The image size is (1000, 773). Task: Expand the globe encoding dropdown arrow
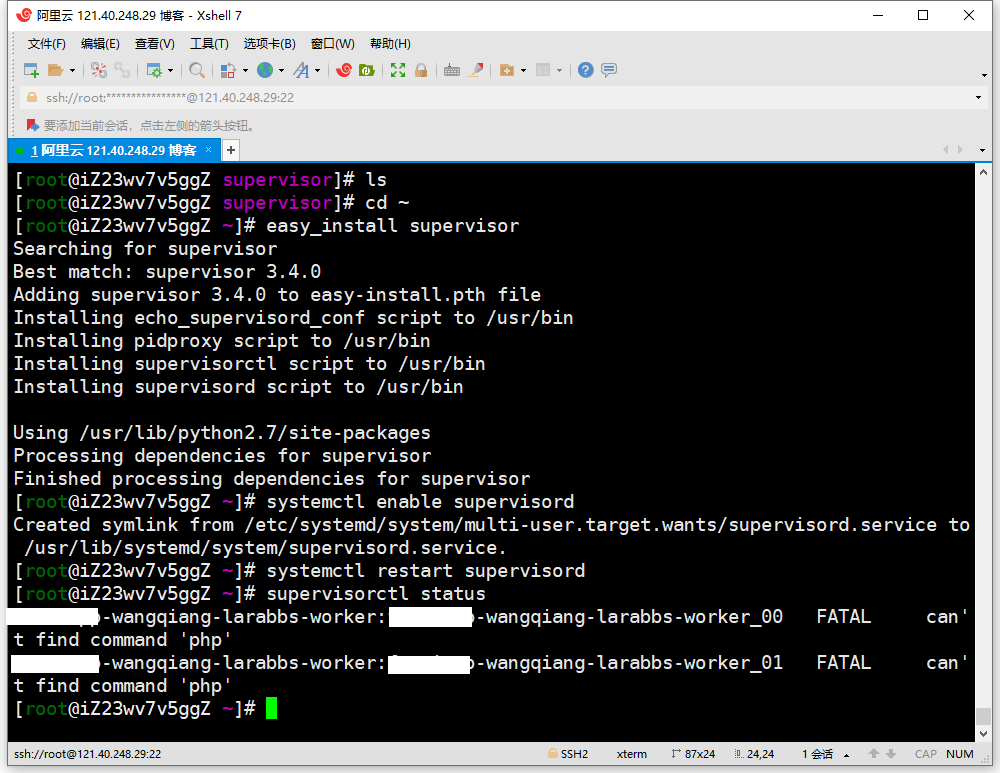(x=281, y=70)
